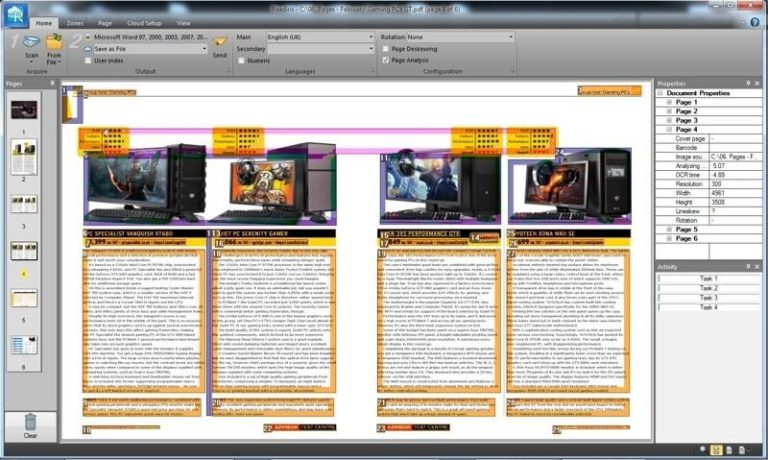Select the Barcode property row

coord(708,147)
